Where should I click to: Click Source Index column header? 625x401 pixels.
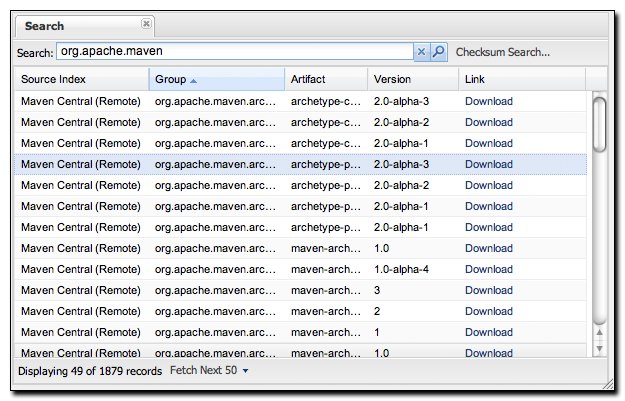[x=54, y=79]
